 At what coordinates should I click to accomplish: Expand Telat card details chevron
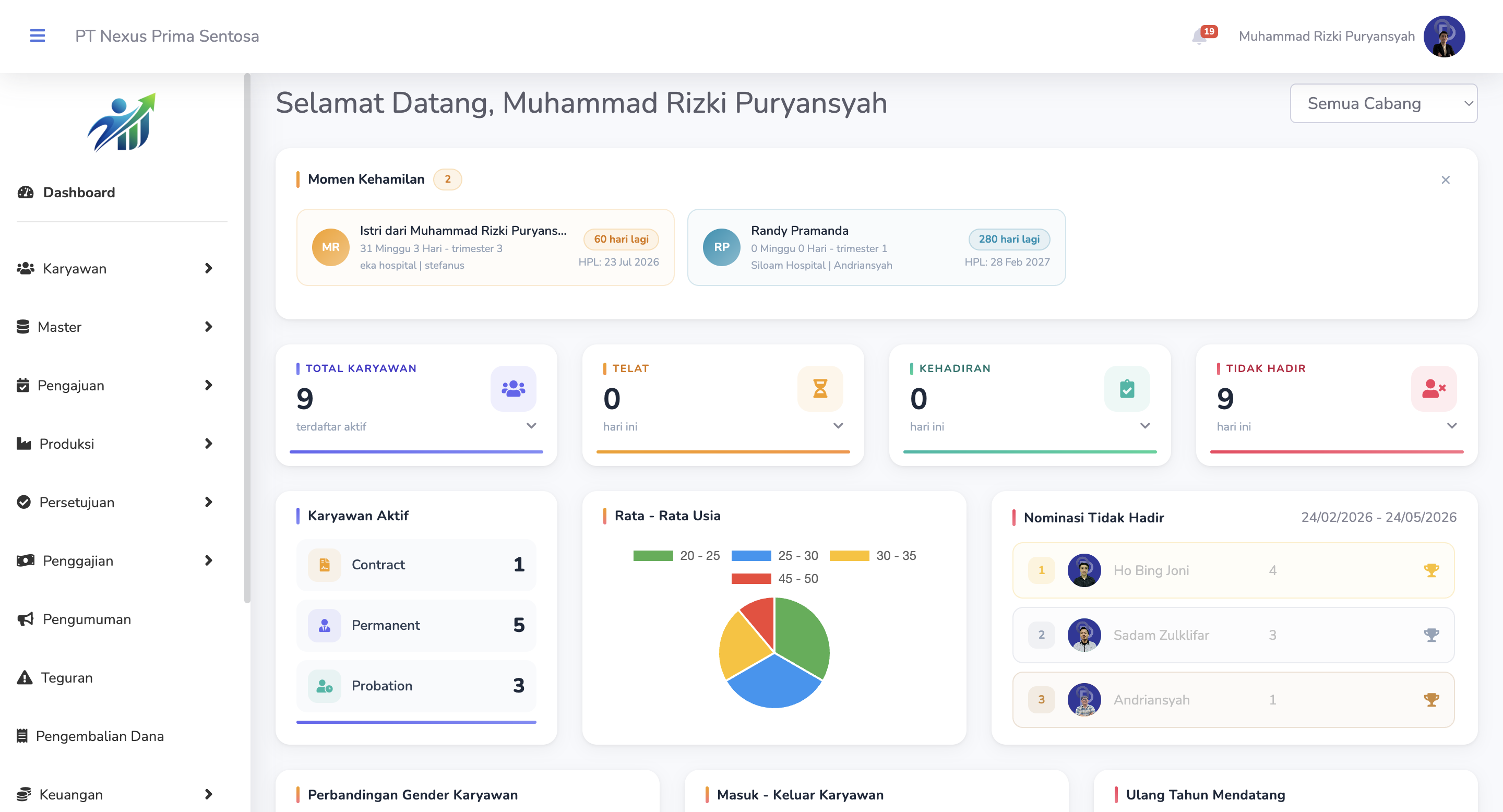tap(838, 426)
